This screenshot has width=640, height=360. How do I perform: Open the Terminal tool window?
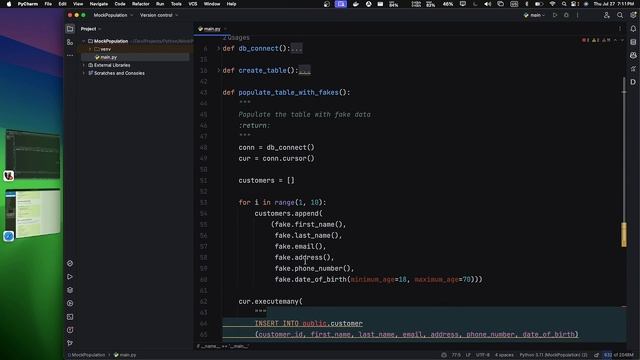click(x=70, y=317)
